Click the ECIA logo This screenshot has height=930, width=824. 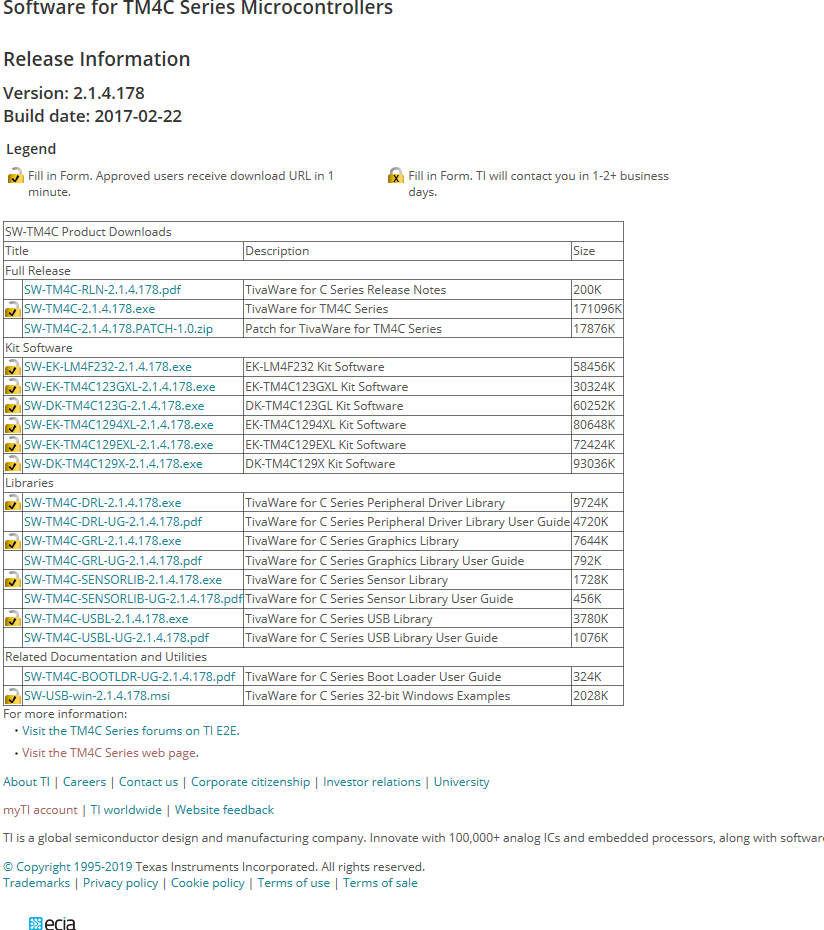[52, 923]
